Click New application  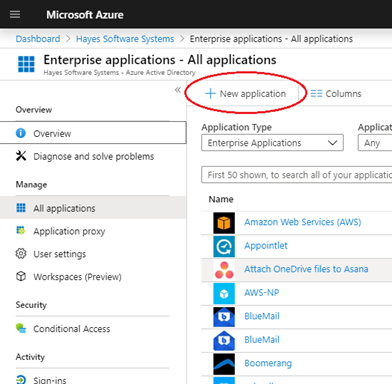245,94
